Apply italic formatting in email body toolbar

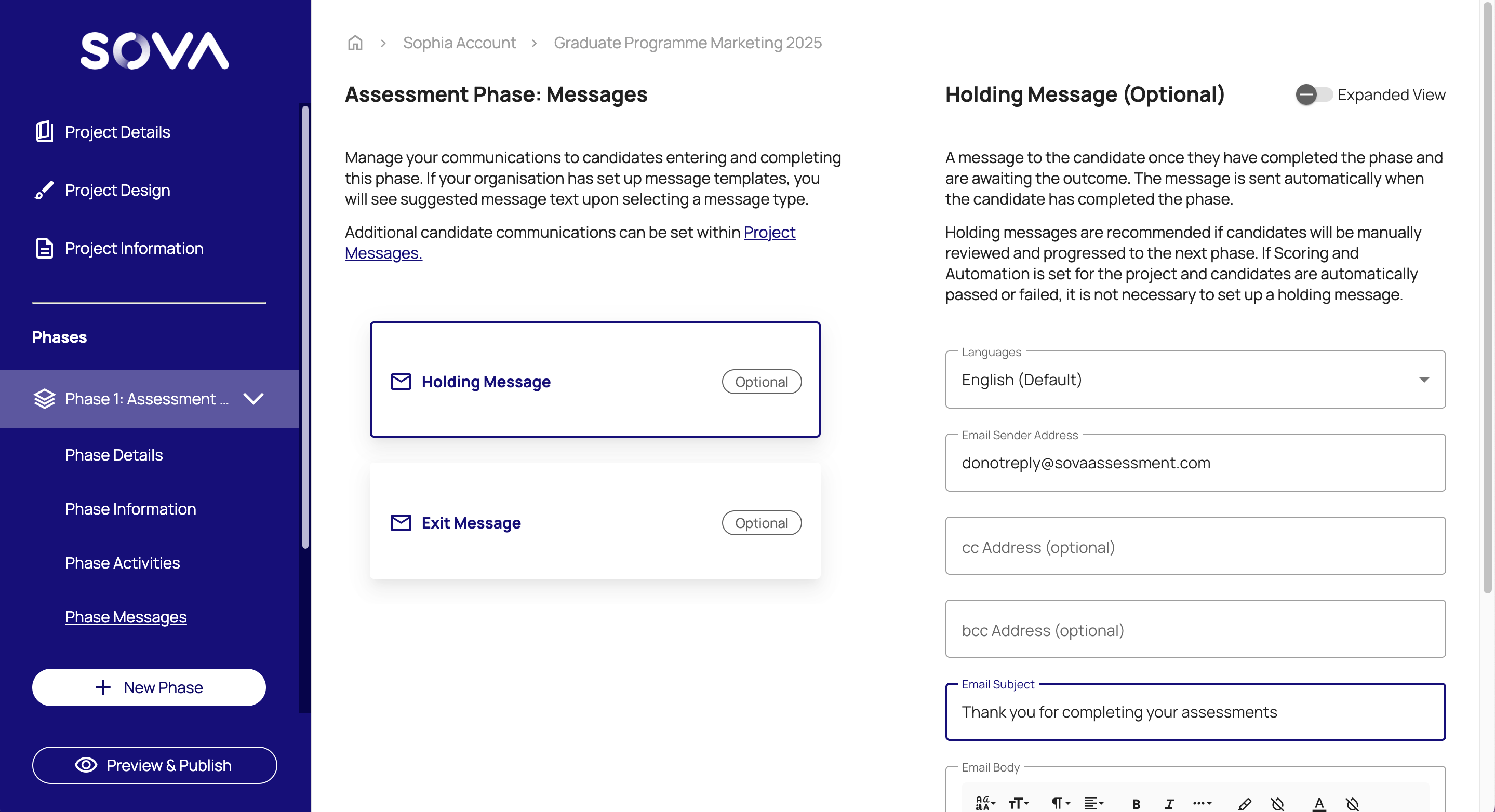pyautogui.click(x=1169, y=803)
